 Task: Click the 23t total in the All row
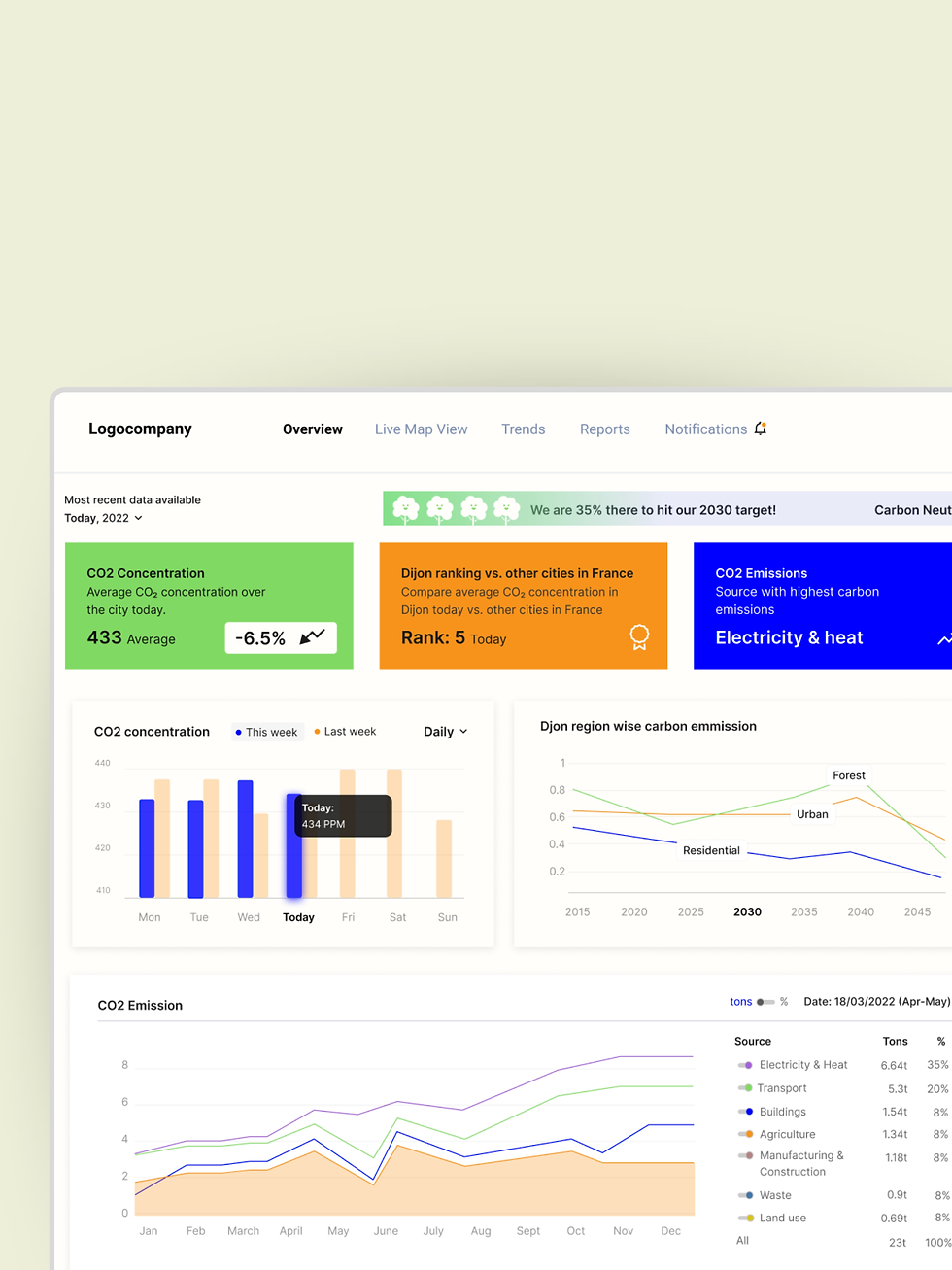pyautogui.click(x=898, y=1242)
